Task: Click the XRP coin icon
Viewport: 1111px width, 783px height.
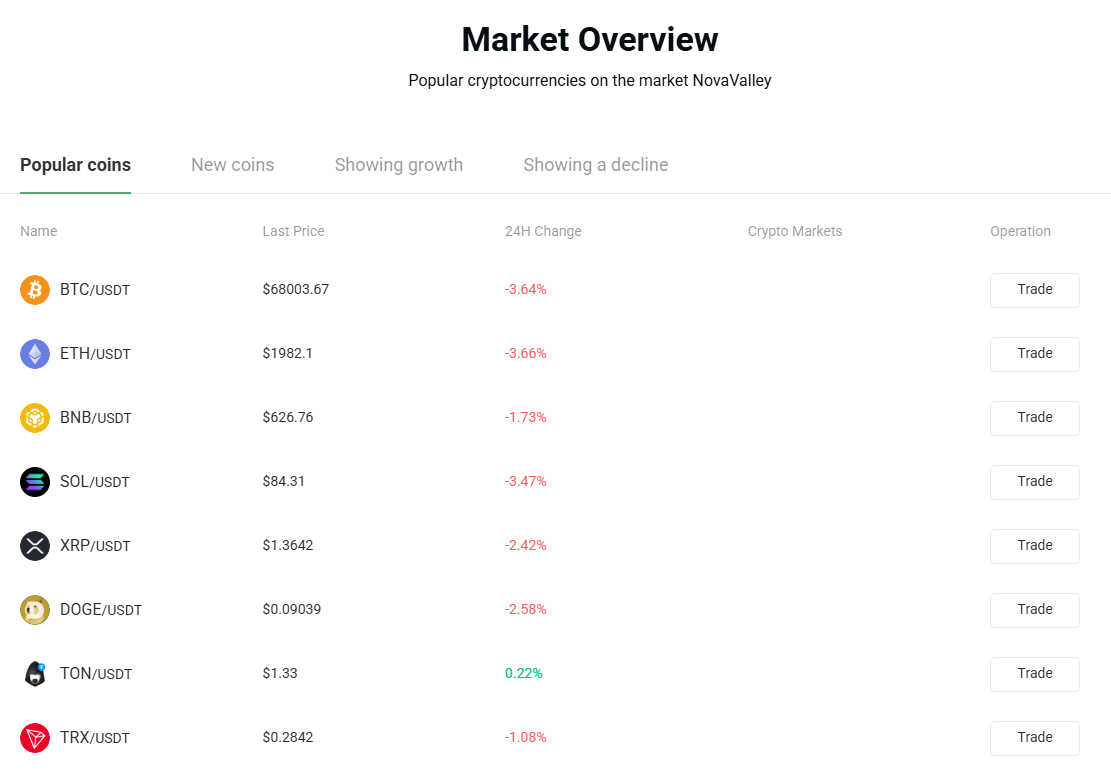Action: [x=35, y=546]
